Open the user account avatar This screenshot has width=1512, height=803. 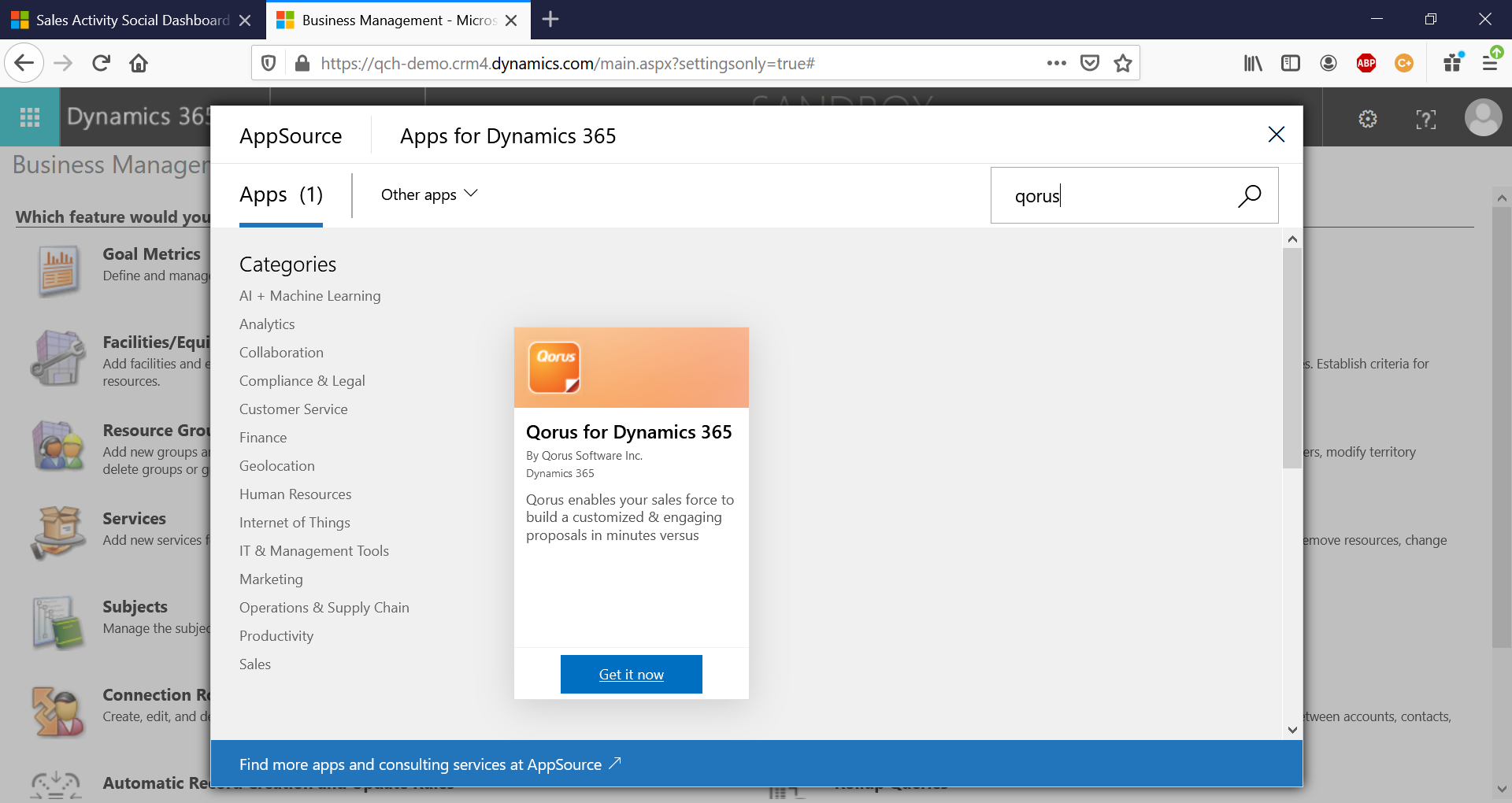coord(1483,117)
